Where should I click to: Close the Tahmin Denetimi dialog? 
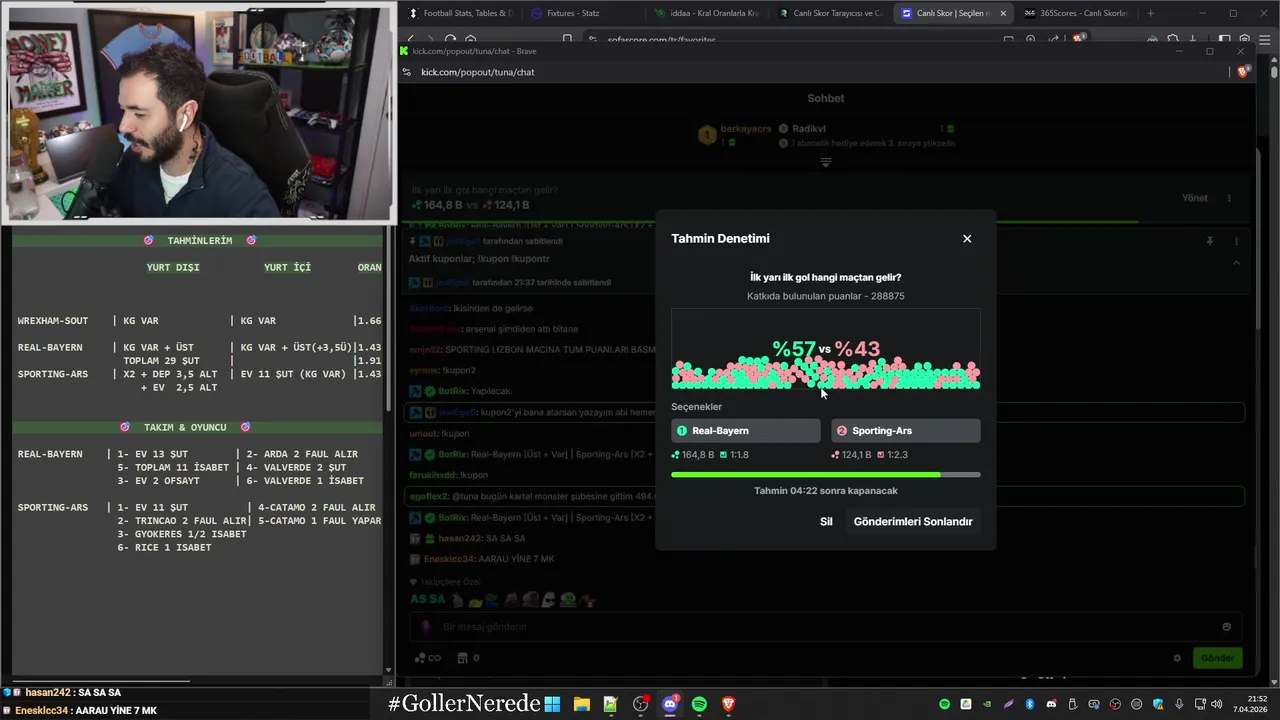tap(967, 238)
